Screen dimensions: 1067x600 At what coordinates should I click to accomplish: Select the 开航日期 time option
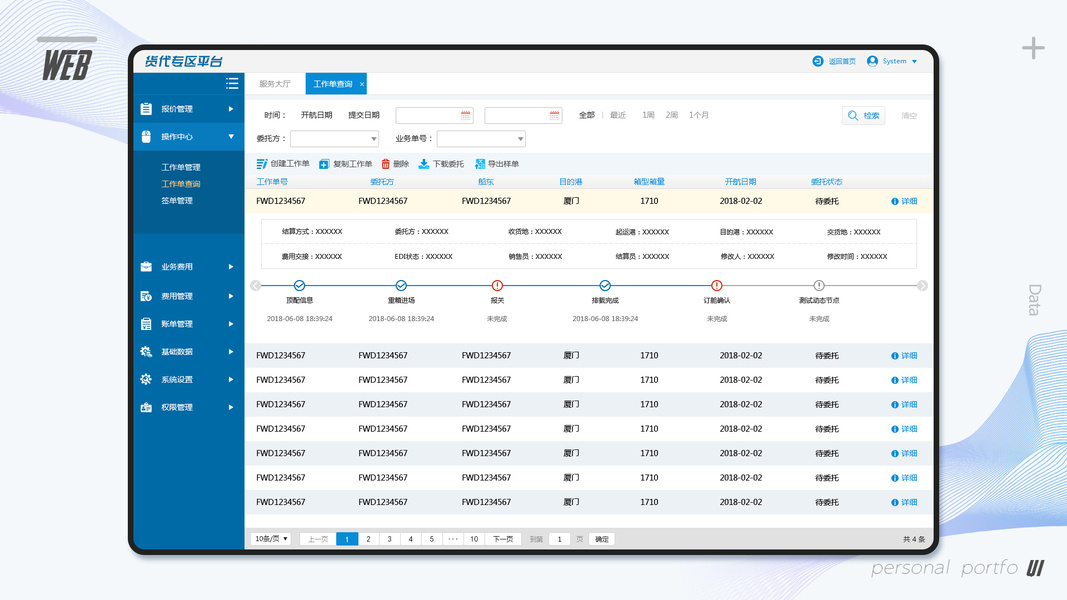316,116
